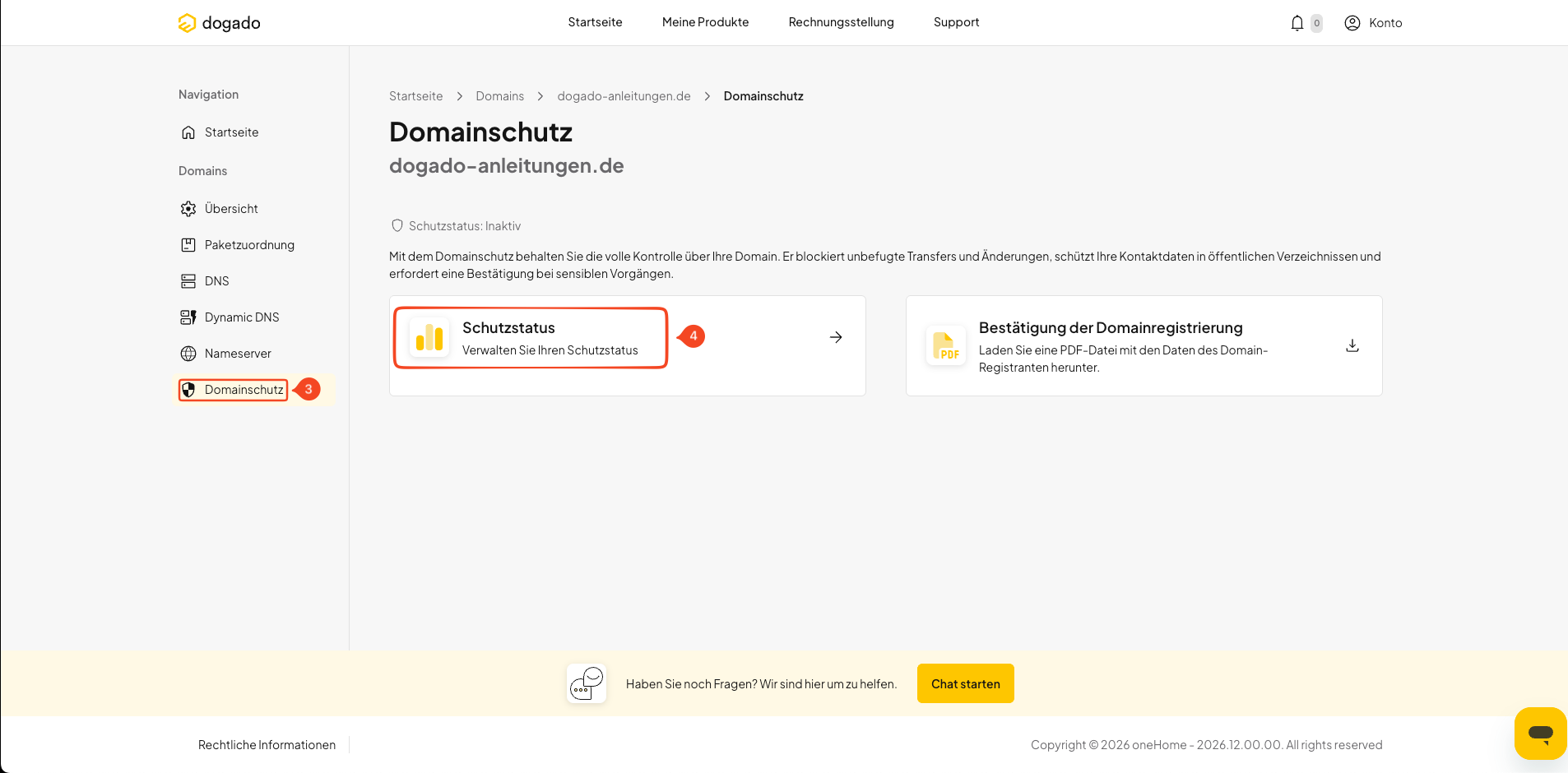Screen dimensions: 1568x773
Task: Open the Konto menu label
Action: pos(1385,23)
